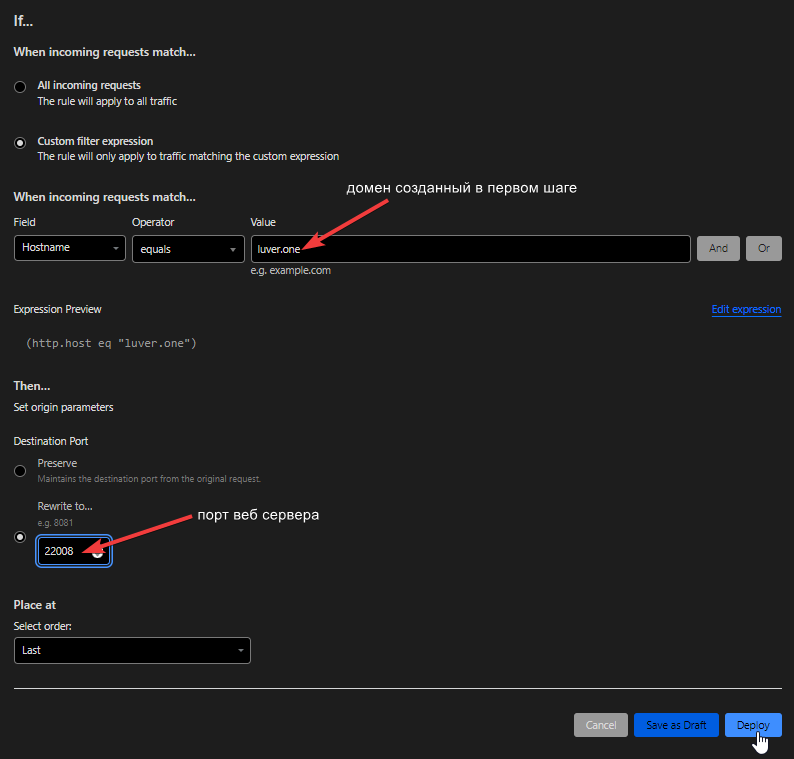Click the round icon inside the port field
Screen dimensions: 794x759
click(x=98, y=552)
